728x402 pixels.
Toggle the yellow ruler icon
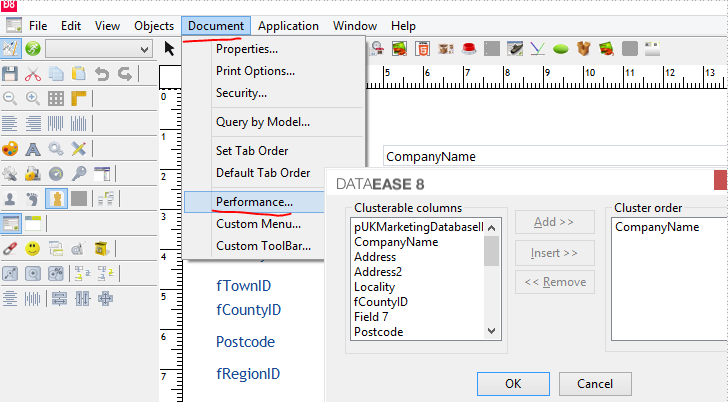pos(79,98)
